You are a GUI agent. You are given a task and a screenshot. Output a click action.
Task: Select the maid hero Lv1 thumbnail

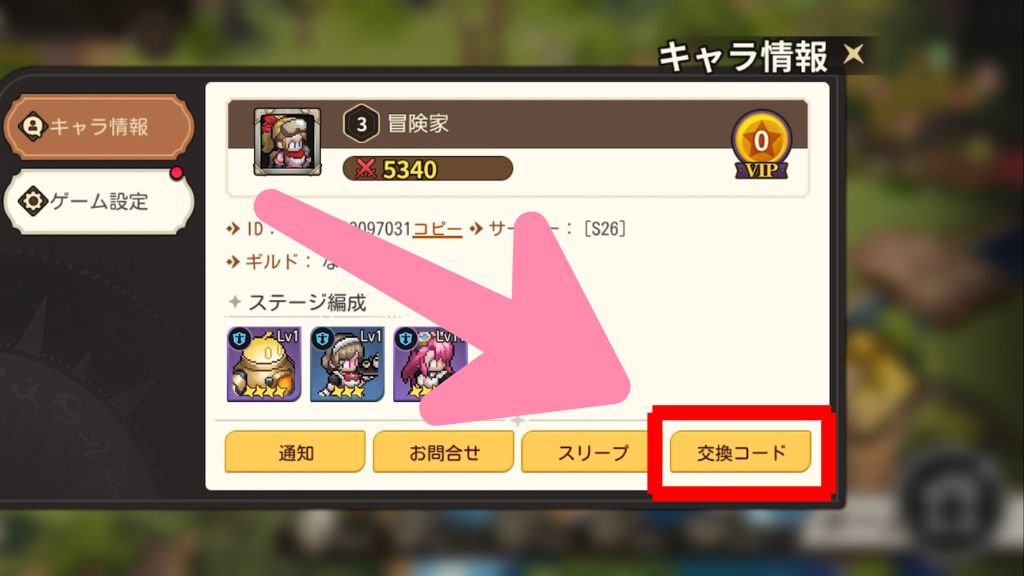tap(347, 364)
